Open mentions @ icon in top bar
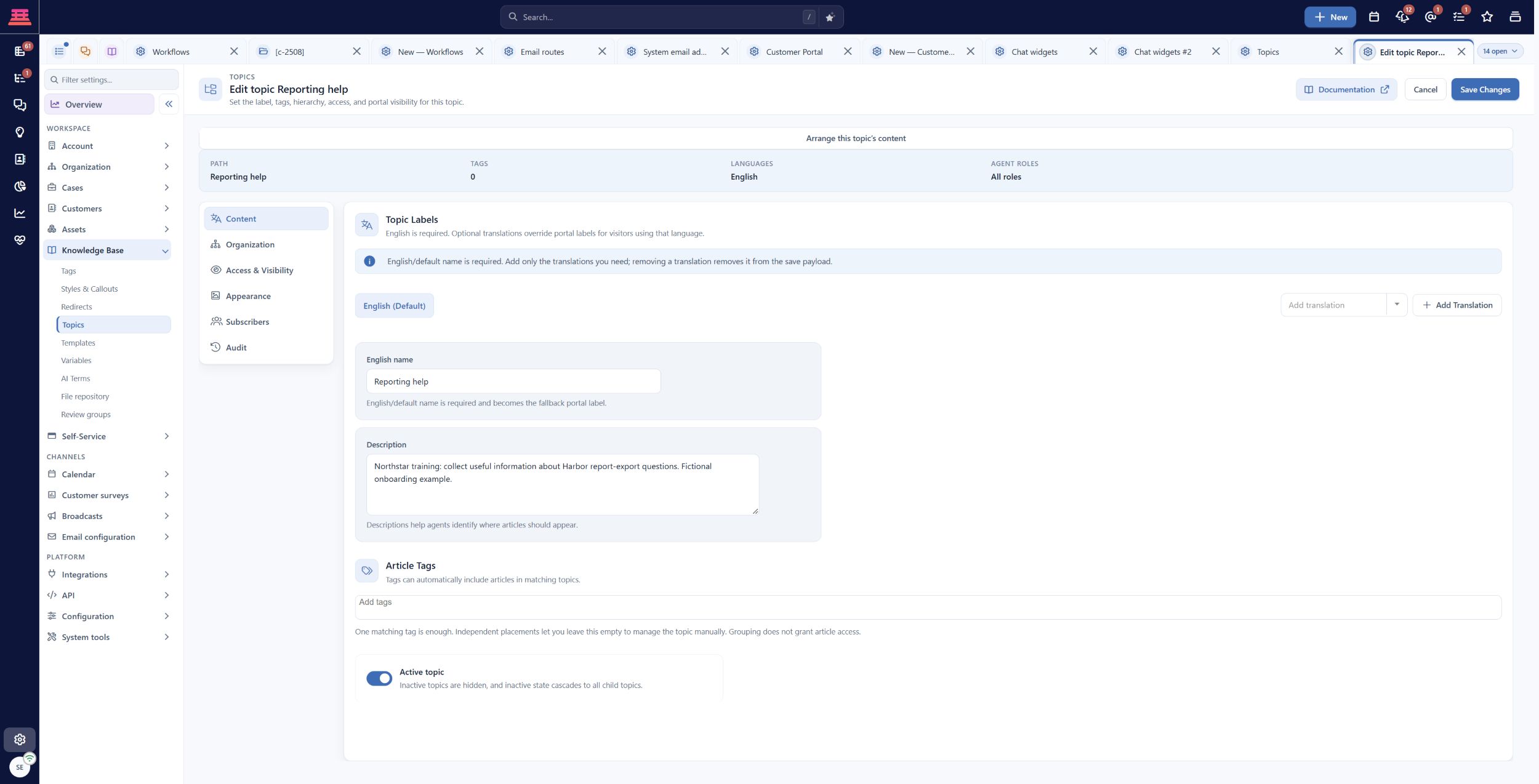Image resolution: width=1539 pixels, height=784 pixels. point(1430,17)
